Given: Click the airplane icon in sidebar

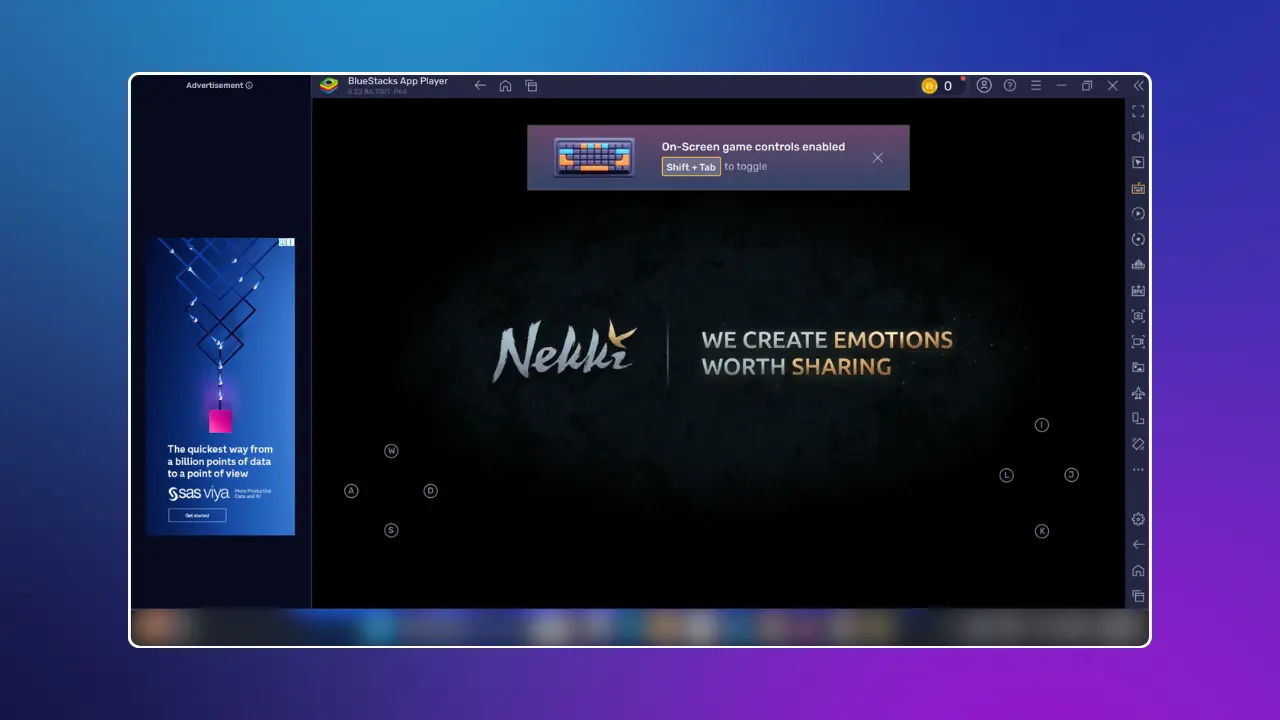Looking at the screenshot, I should (x=1138, y=393).
